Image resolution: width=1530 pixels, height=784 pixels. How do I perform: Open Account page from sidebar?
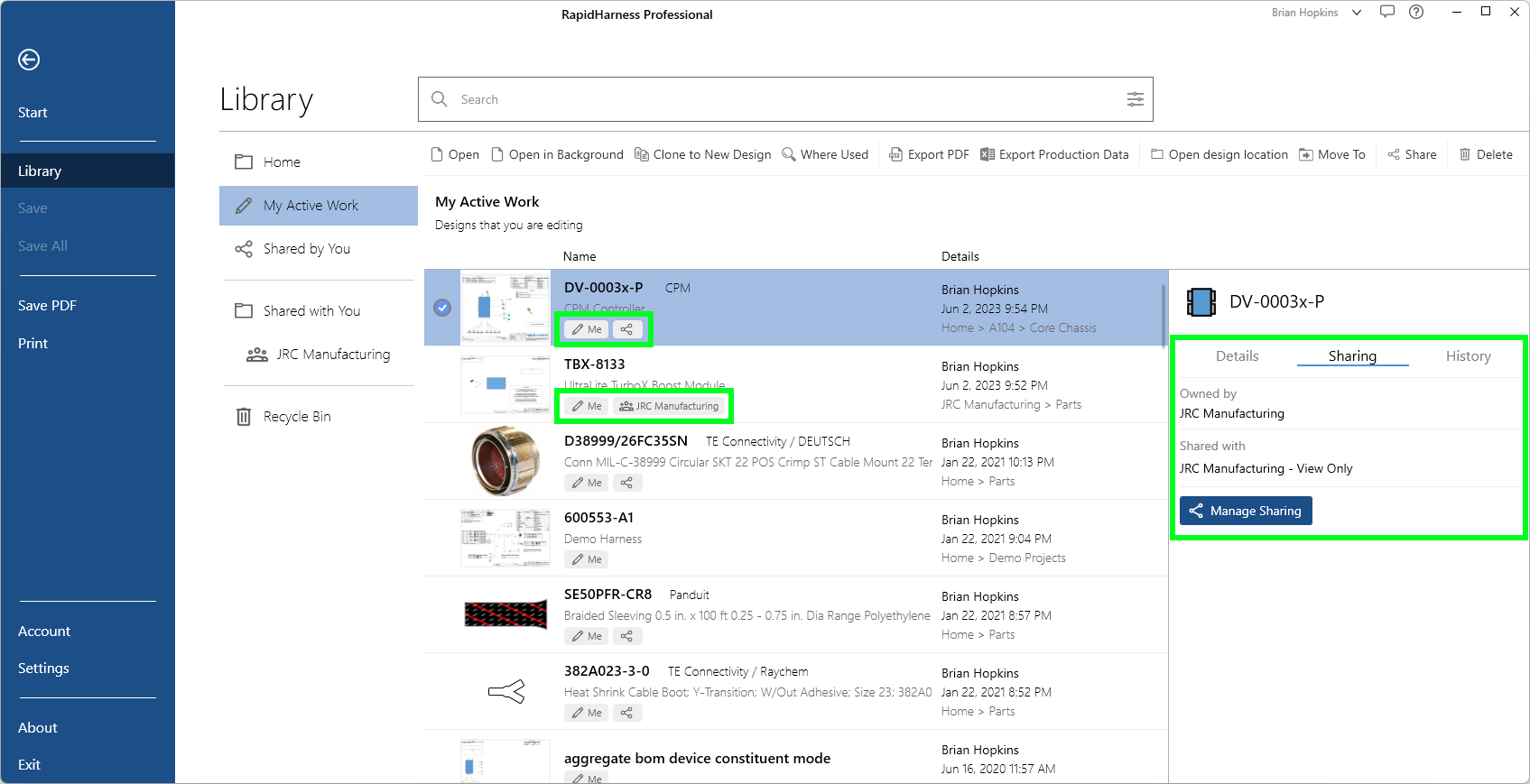pyautogui.click(x=44, y=632)
